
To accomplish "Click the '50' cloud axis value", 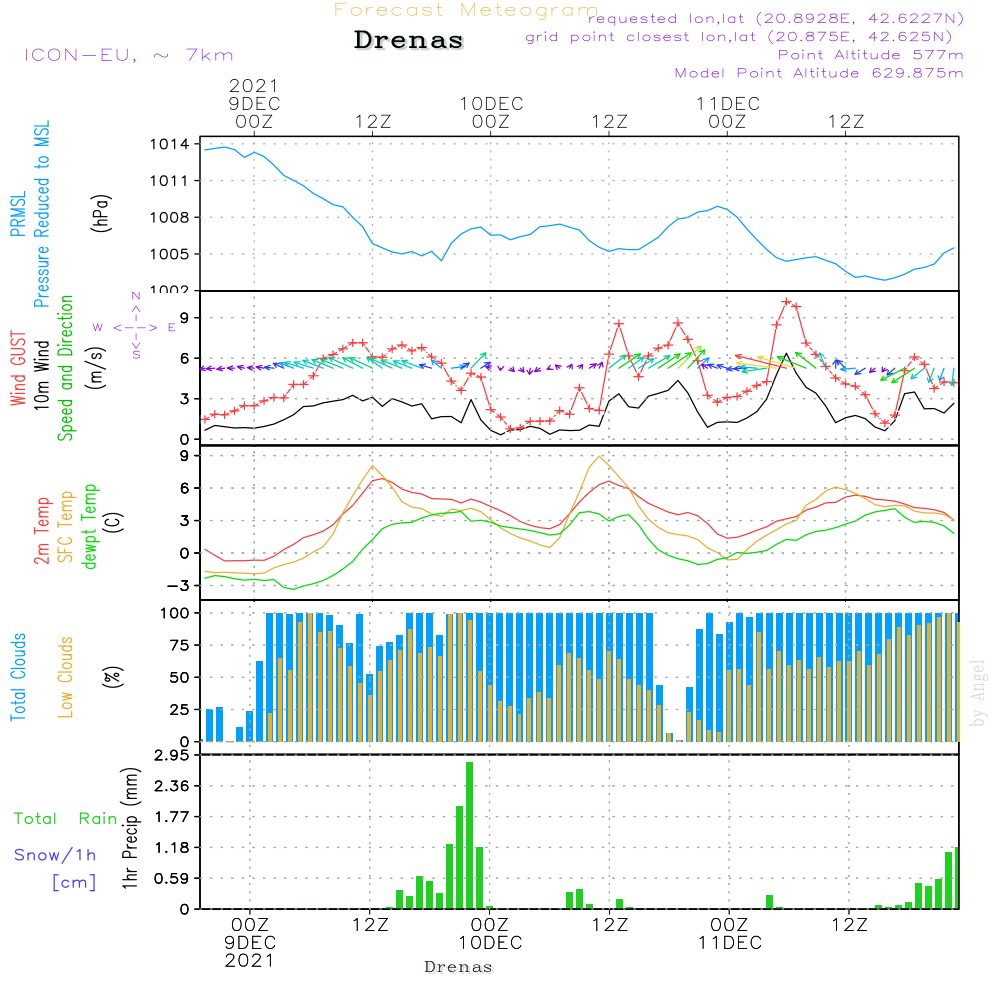I will [x=180, y=678].
